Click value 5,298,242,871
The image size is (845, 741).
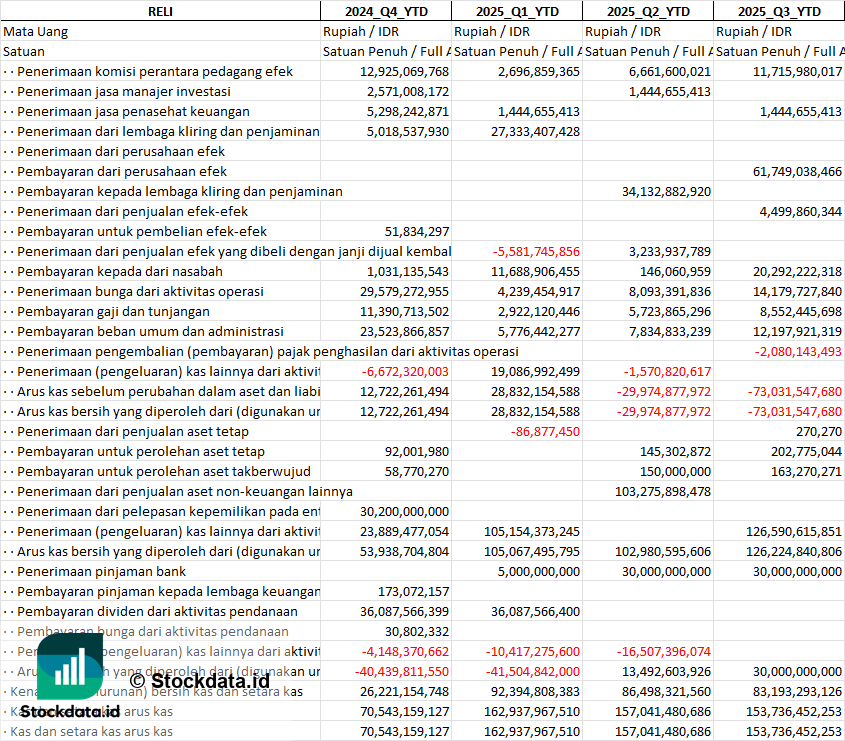(408, 112)
